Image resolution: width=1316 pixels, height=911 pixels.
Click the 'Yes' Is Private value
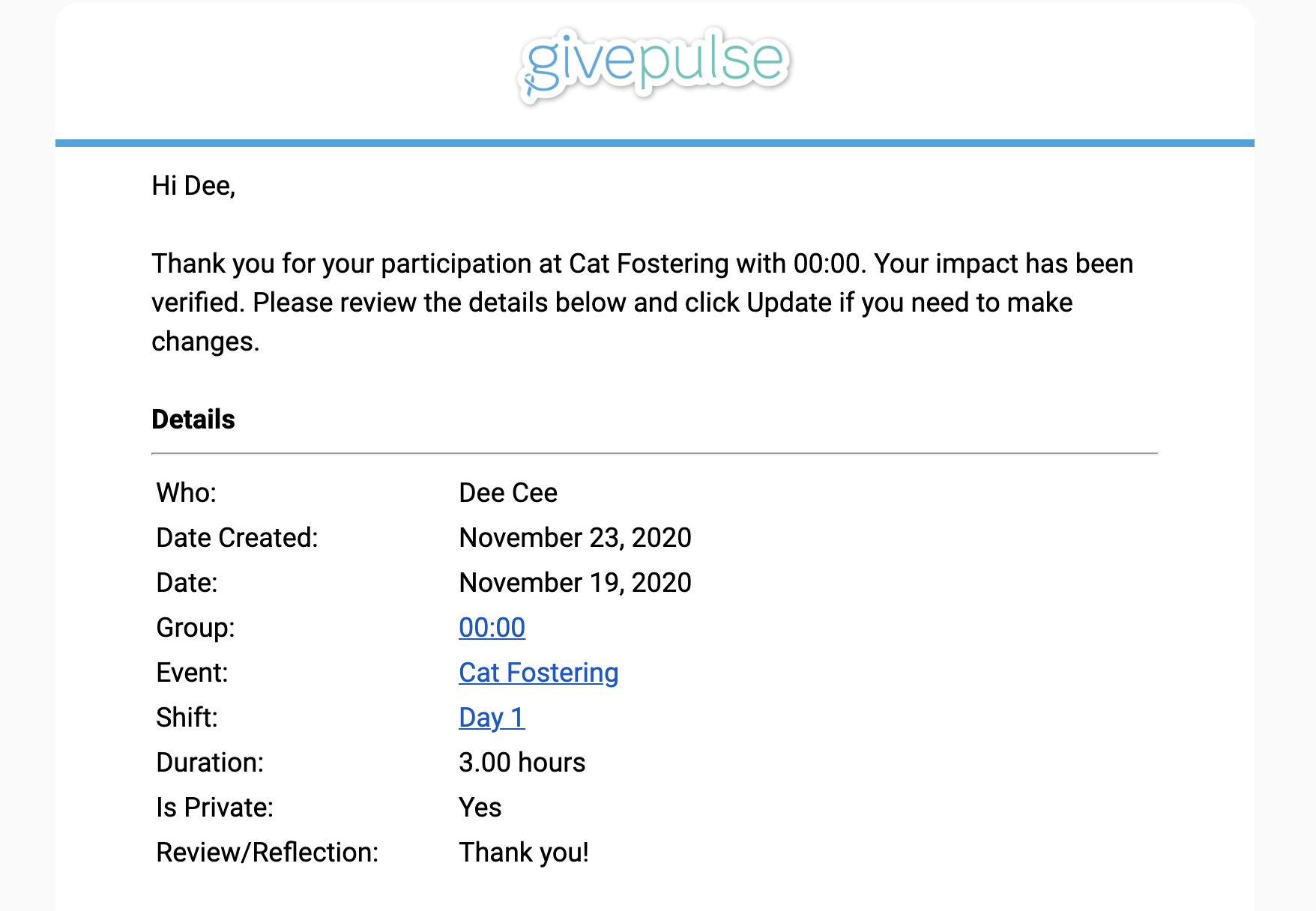pyautogui.click(x=480, y=808)
